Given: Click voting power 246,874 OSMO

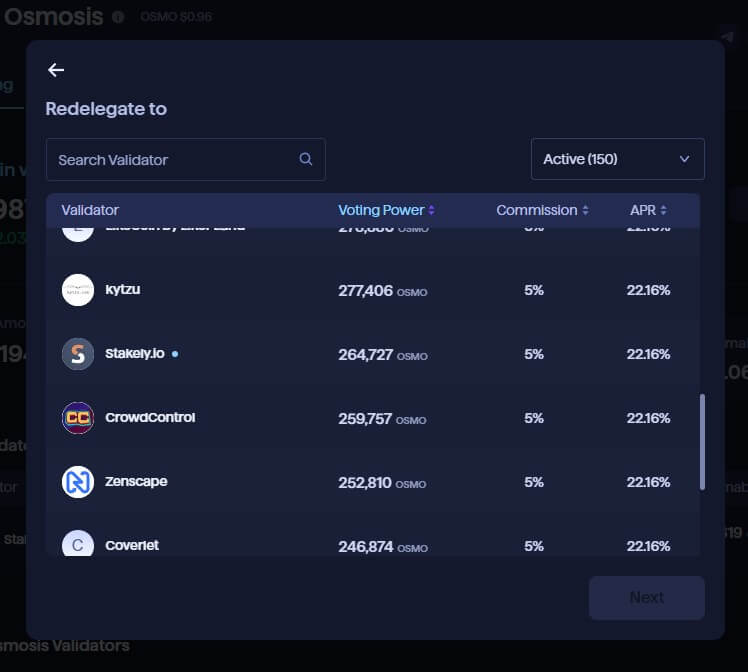Looking at the screenshot, I should [x=383, y=546].
